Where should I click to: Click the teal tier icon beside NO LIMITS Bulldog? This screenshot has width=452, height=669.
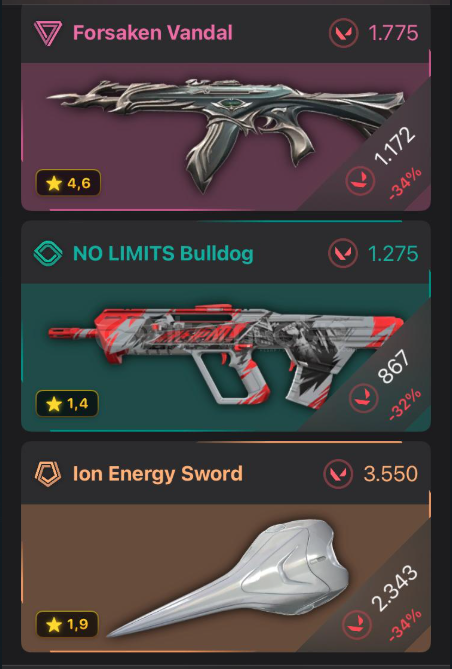[48, 253]
